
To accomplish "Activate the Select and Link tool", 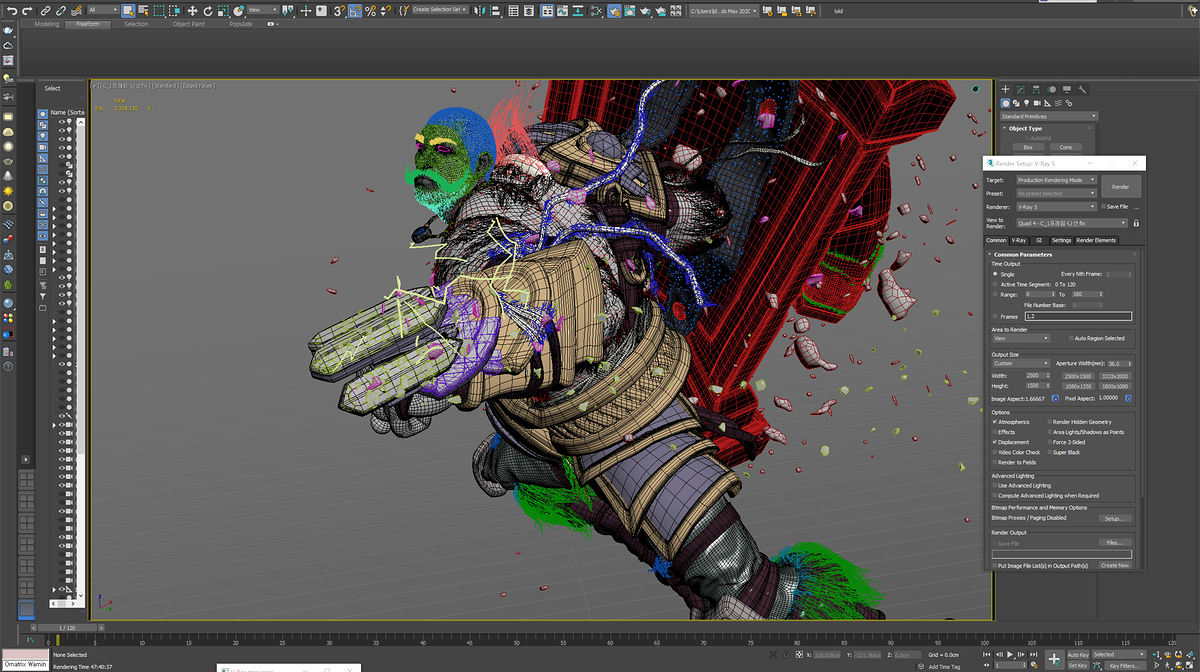I will (x=45, y=10).
